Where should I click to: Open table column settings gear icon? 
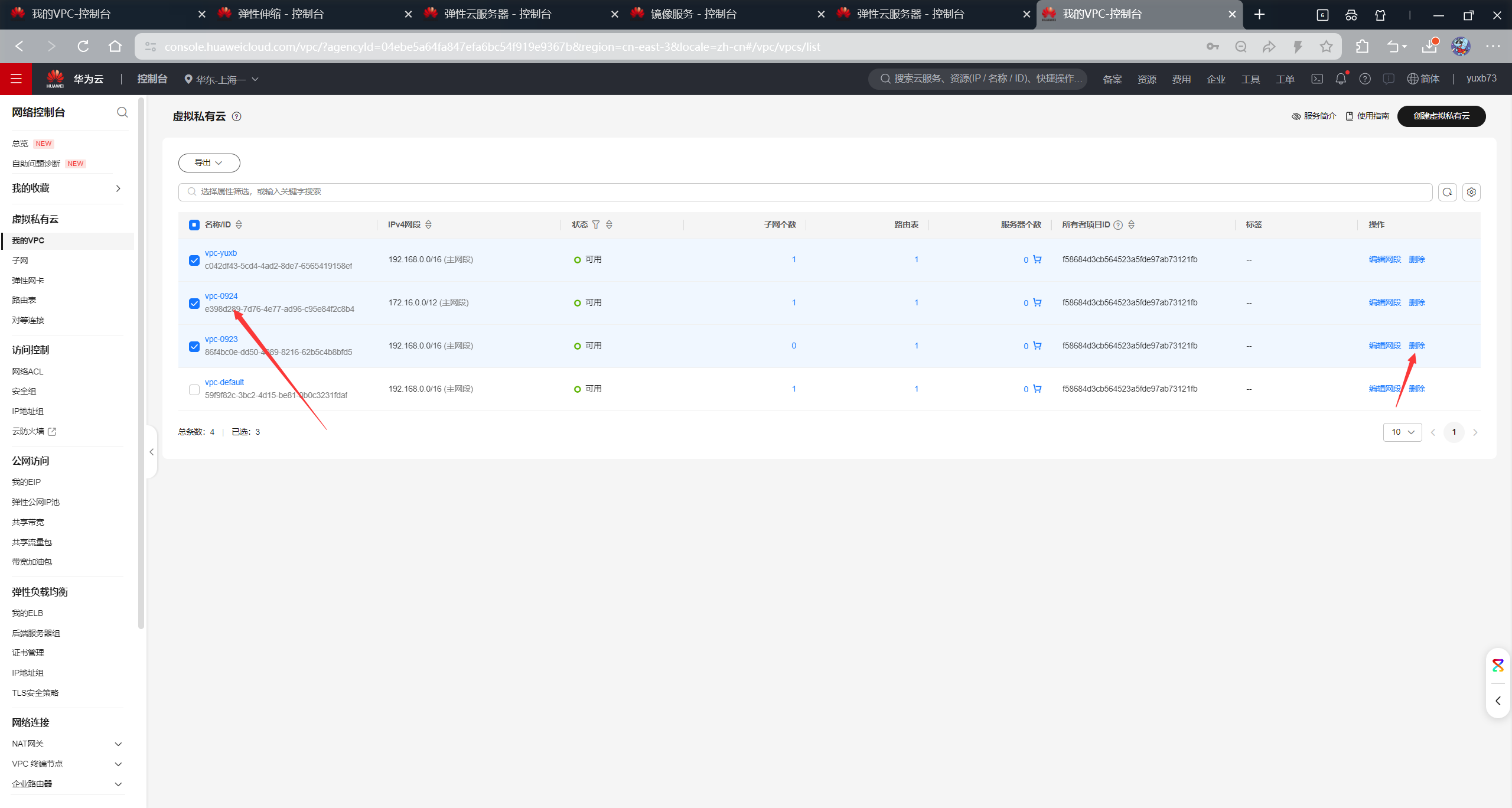[1471, 192]
